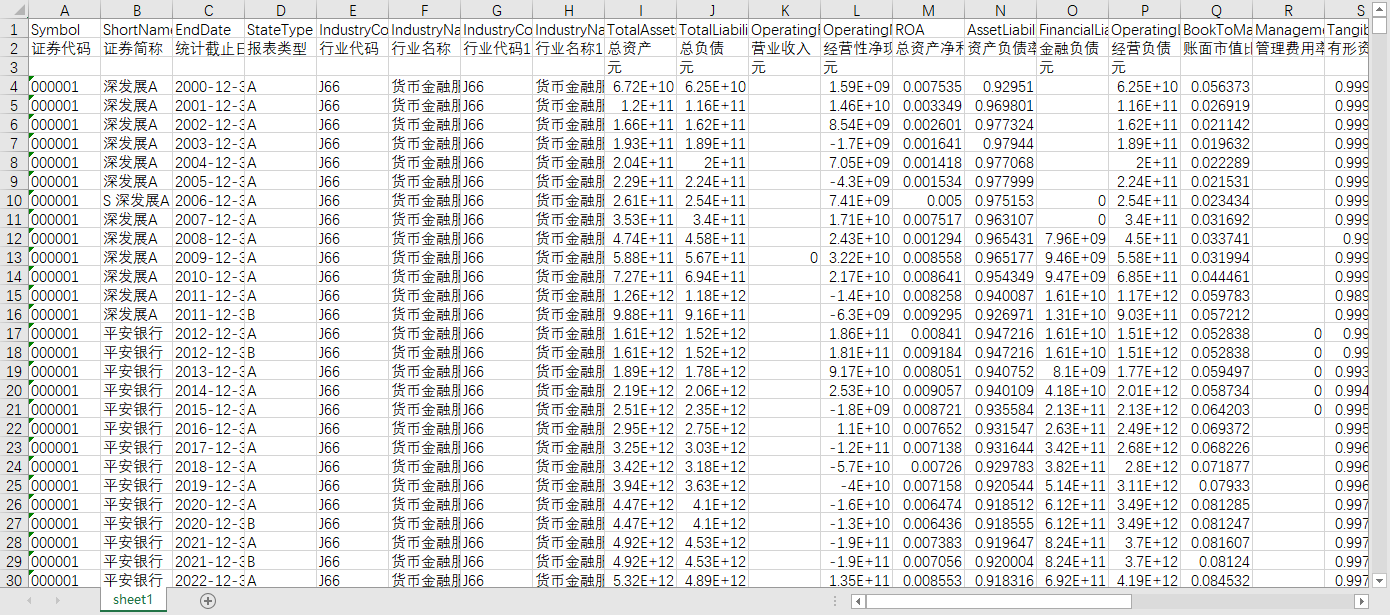Select the cell containing 0.00726
Image resolution: width=1390 pixels, height=615 pixels.
[x=928, y=466]
